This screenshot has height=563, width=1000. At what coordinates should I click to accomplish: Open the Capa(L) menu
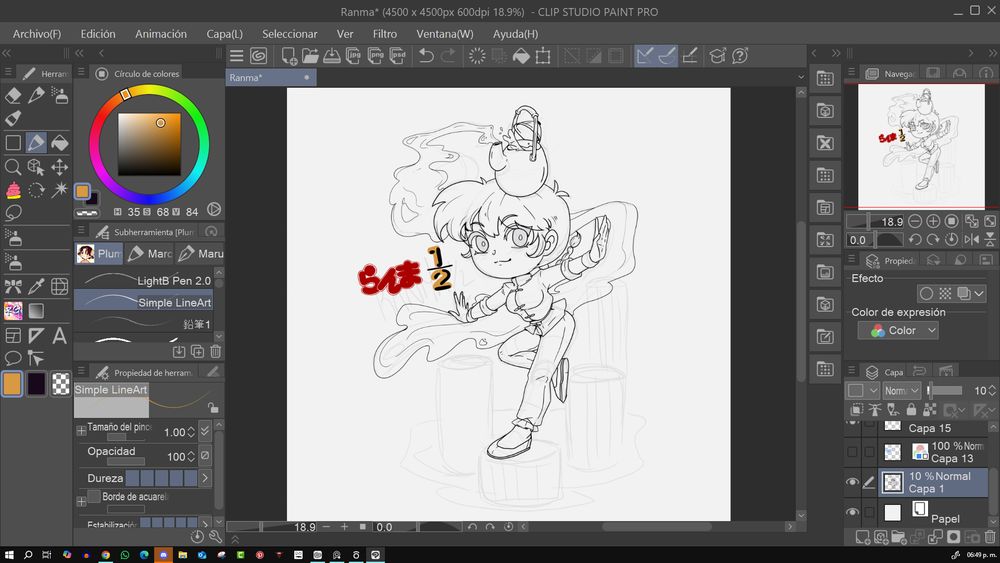coord(224,34)
